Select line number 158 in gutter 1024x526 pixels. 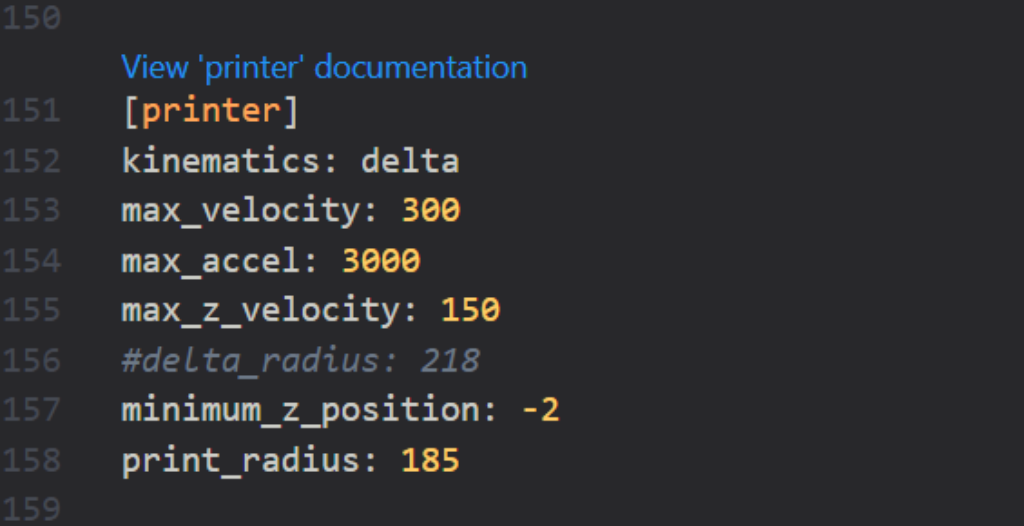tap(32, 460)
